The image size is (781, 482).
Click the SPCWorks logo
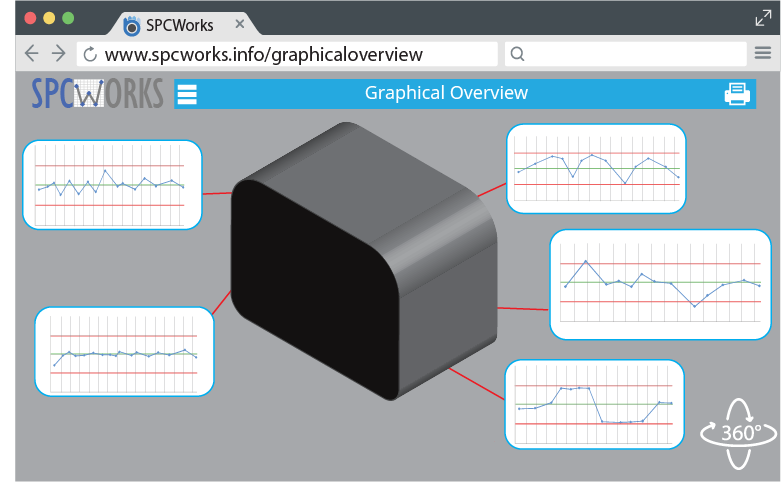[97, 93]
